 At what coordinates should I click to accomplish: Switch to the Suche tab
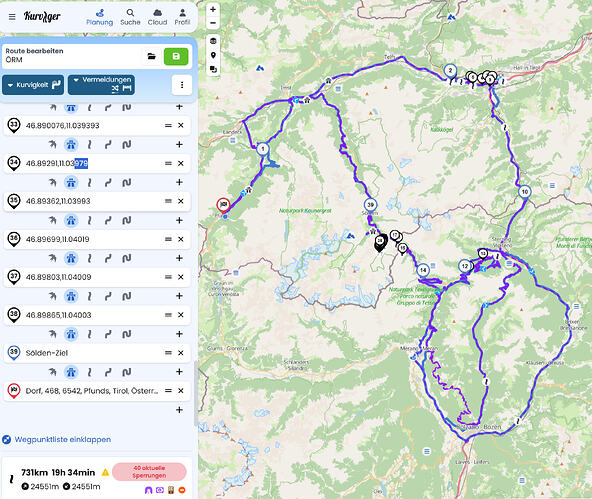pyautogui.click(x=130, y=17)
